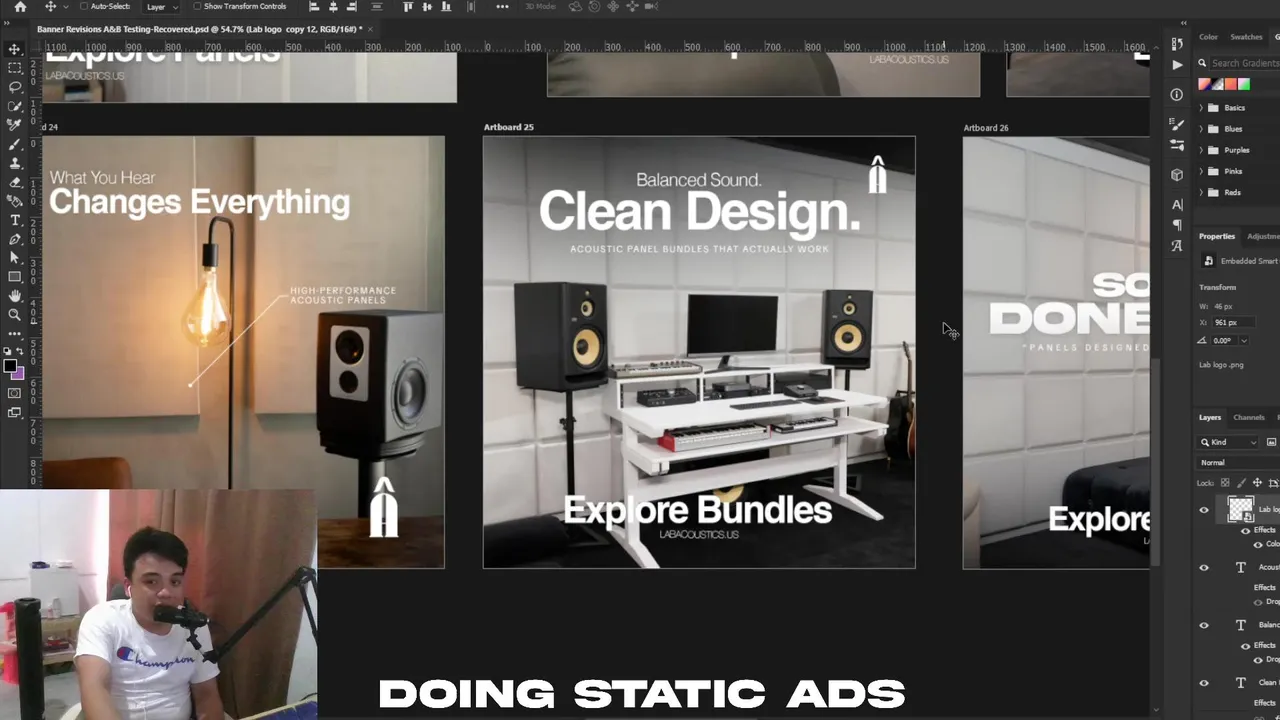Viewport: 1280px width, 720px height.
Task: Click the Align top edges icon
Action: (408, 7)
